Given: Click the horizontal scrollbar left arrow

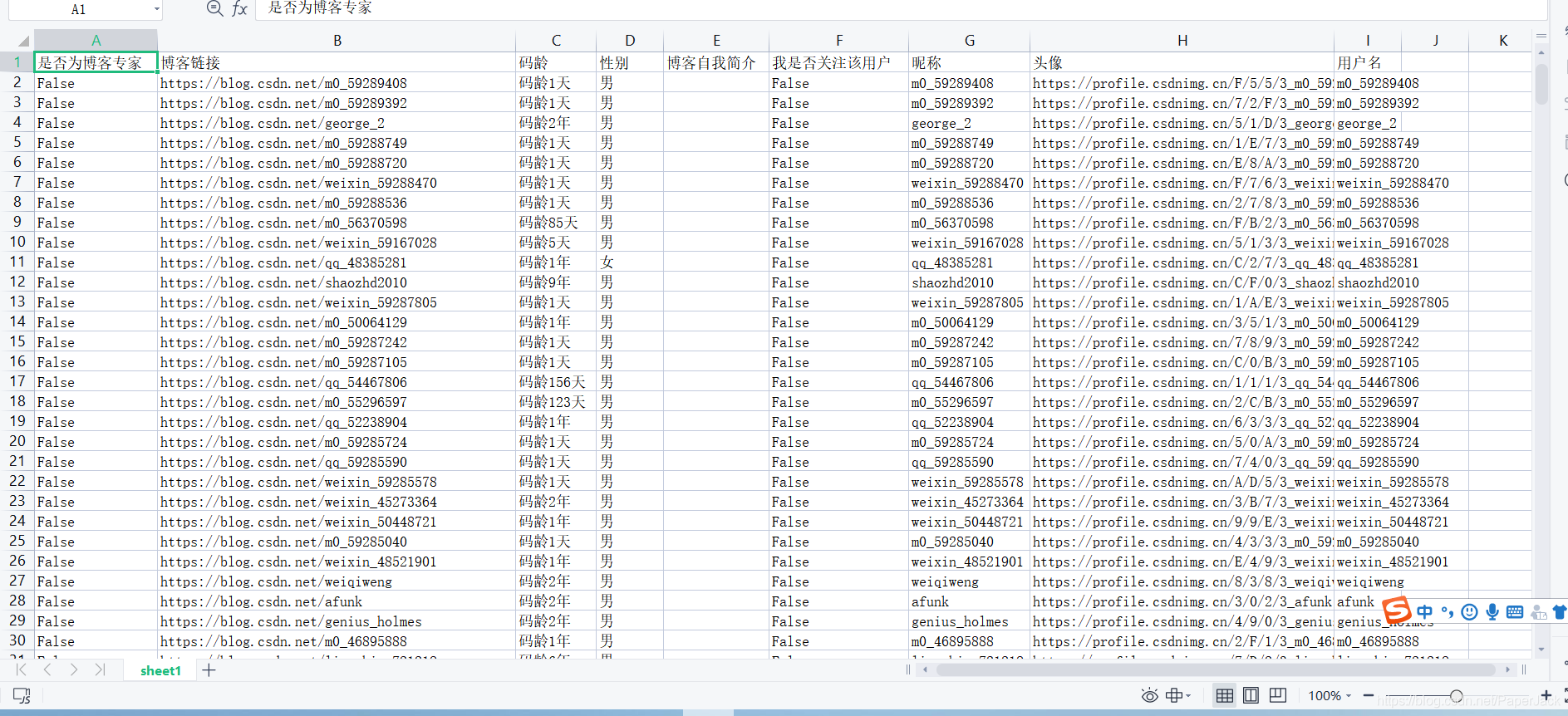Looking at the screenshot, I should tap(924, 669).
